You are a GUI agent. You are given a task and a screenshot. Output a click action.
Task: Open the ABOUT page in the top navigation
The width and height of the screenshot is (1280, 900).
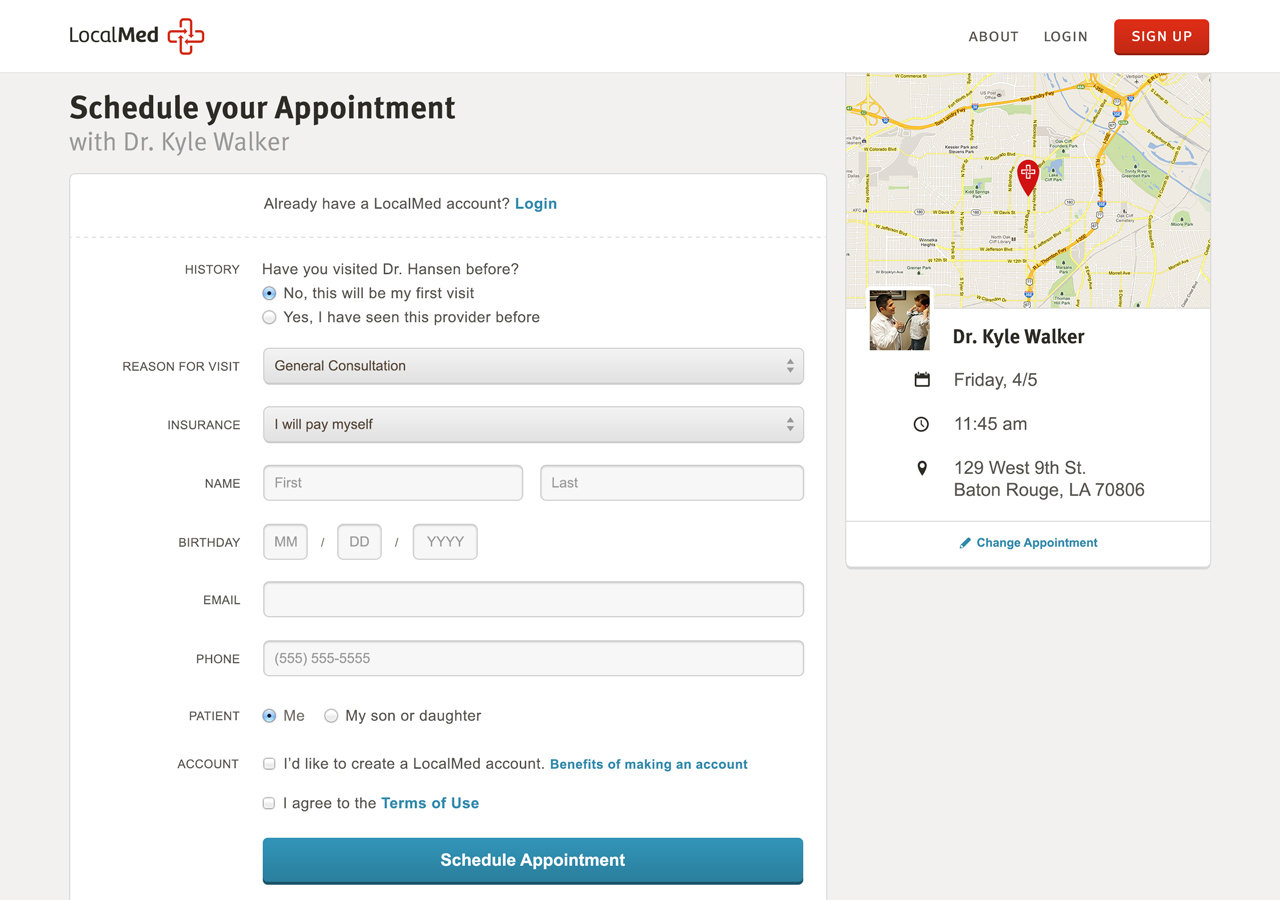[x=993, y=36]
